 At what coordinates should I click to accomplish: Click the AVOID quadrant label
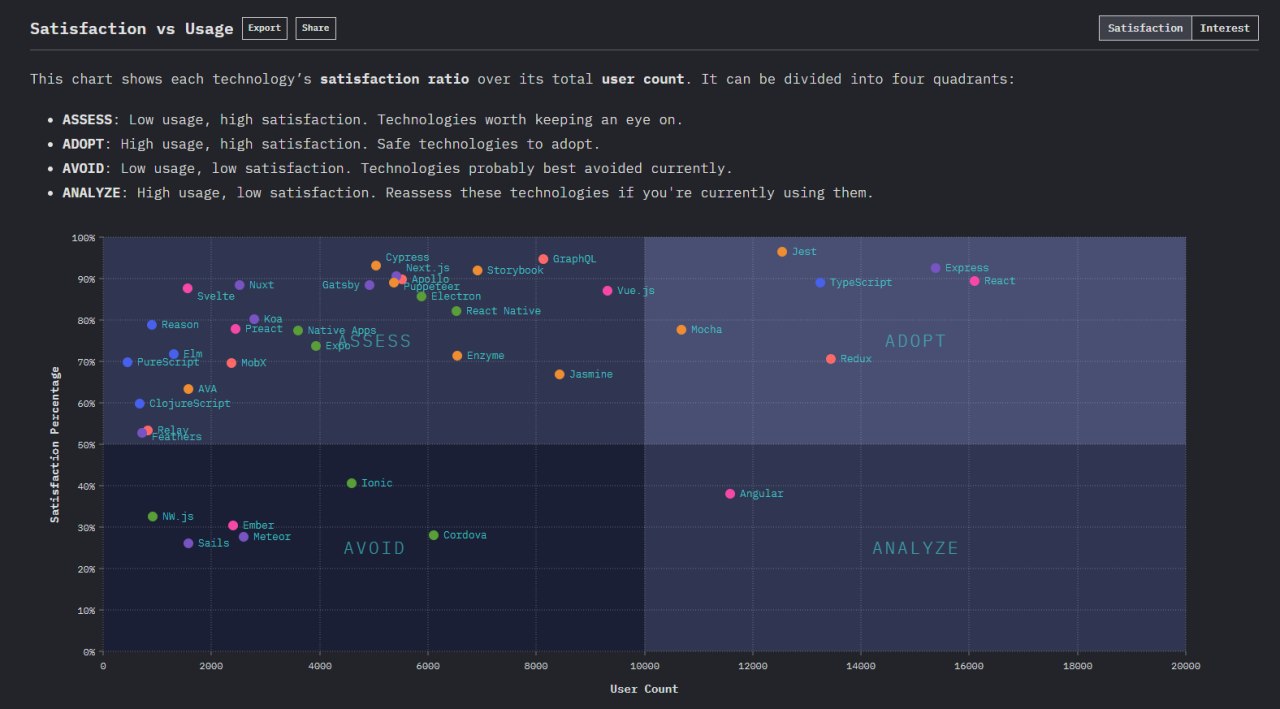pyautogui.click(x=375, y=548)
